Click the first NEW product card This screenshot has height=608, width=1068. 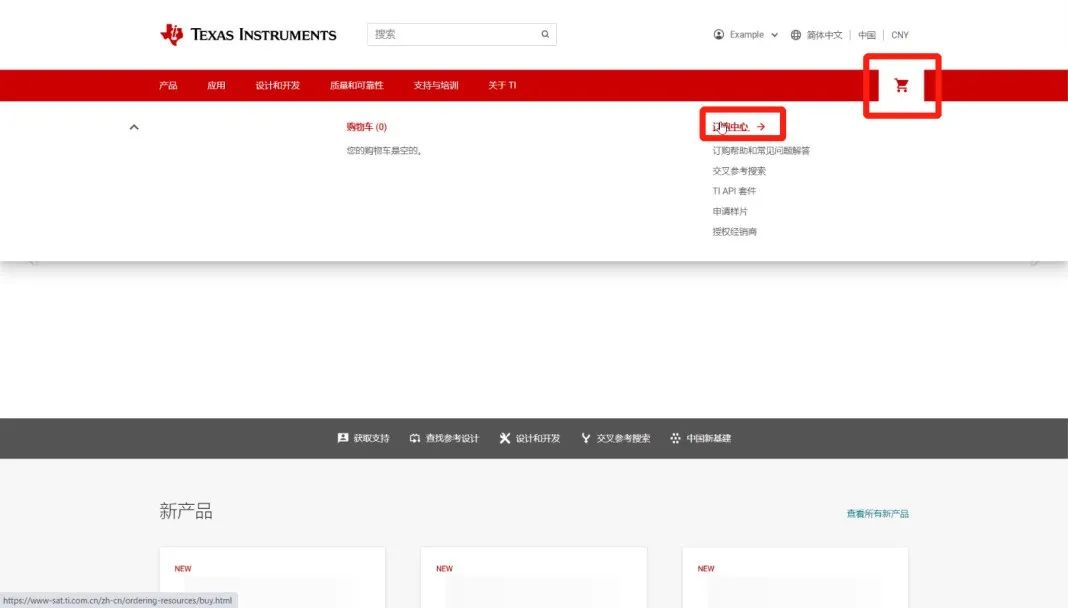pyautogui.click(x=271, y=580)
